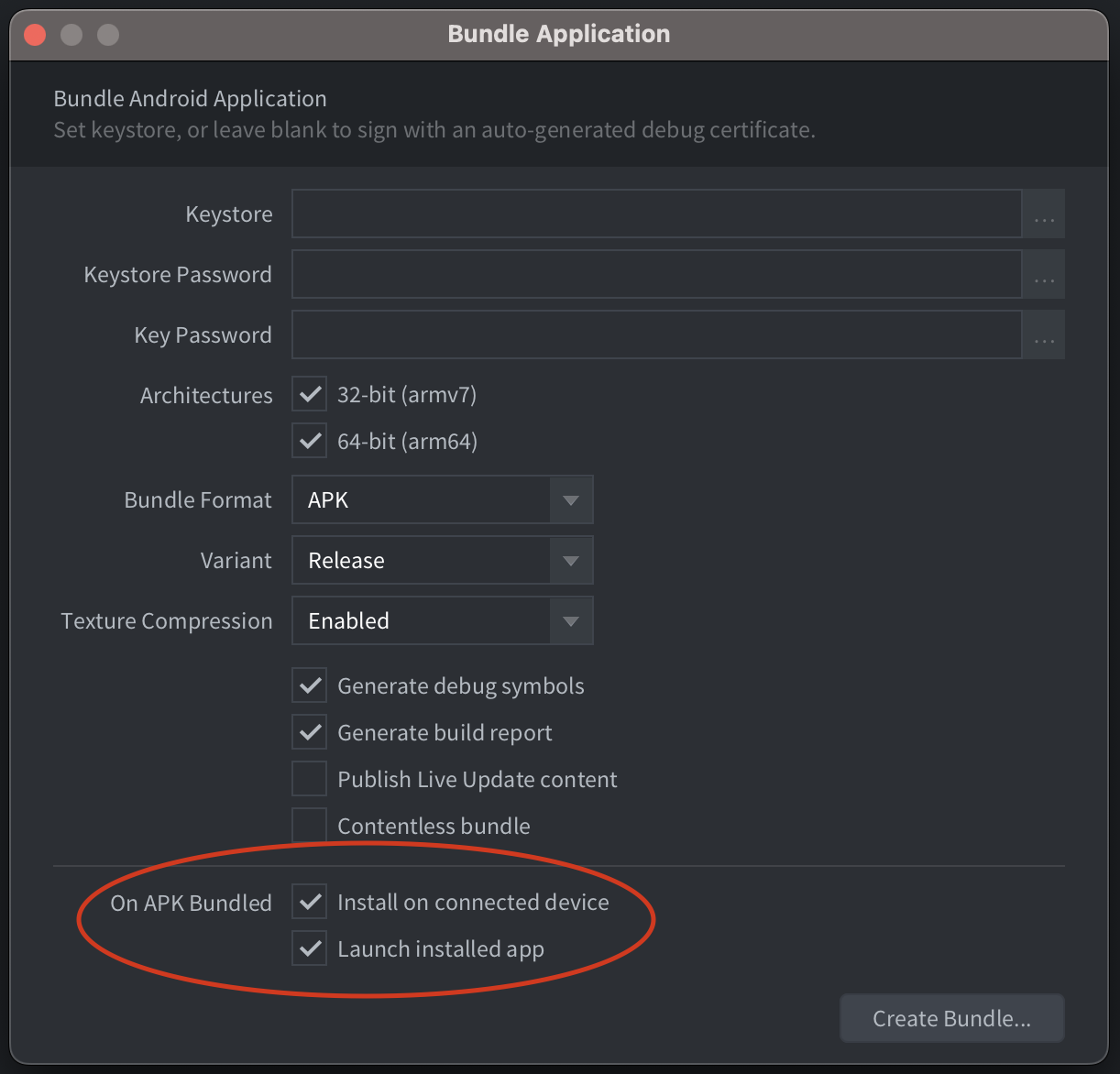Open the Variant dropdown
Screen dimensions: 1120x1074
point(570,560)
